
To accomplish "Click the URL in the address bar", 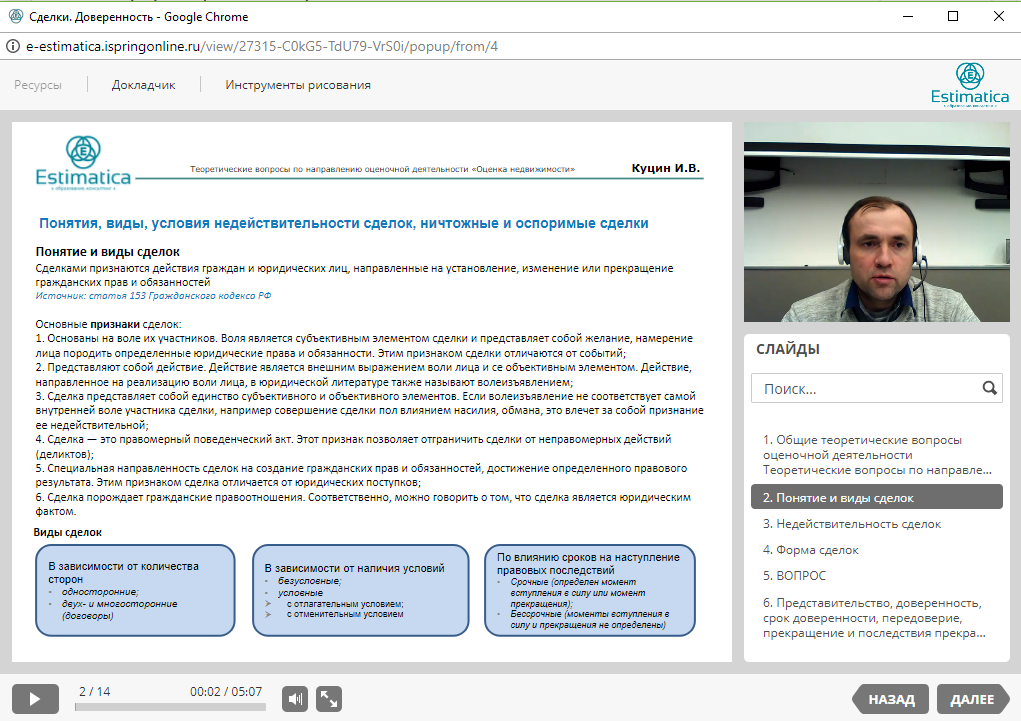I will 262,46.
